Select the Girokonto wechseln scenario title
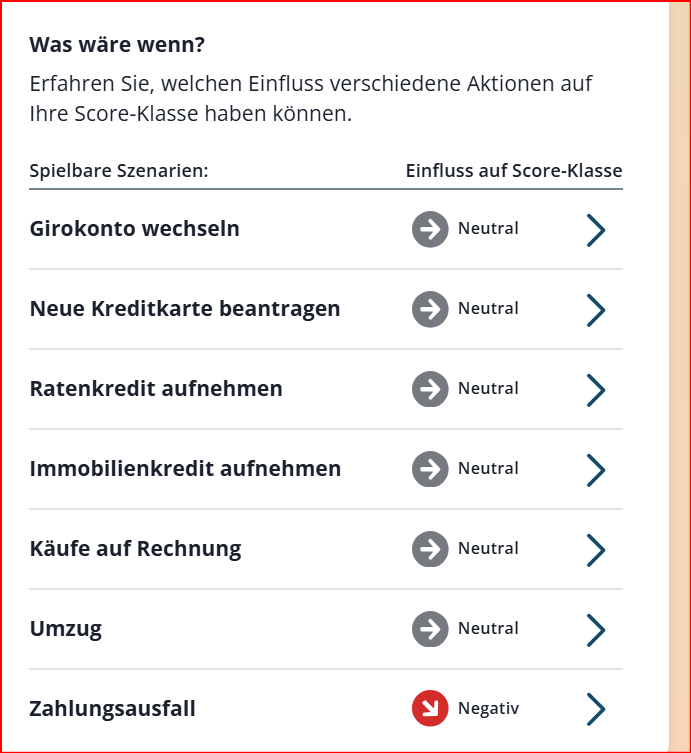Image resolution: width=691 pixels, height=753 pixels. pos(135,229)
